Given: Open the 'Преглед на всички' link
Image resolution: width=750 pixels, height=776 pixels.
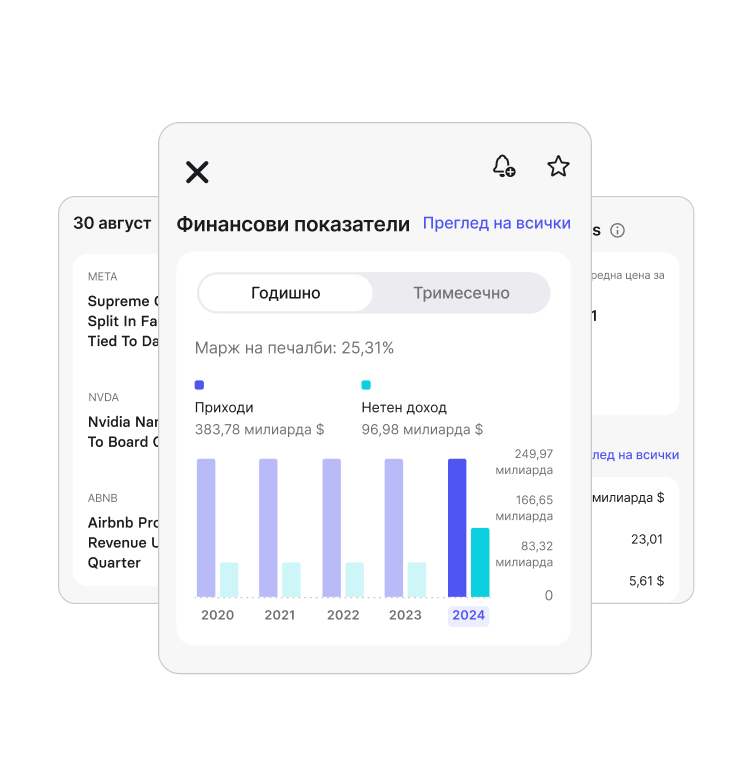Looking at the screenshot, I should tap(496, 223).
